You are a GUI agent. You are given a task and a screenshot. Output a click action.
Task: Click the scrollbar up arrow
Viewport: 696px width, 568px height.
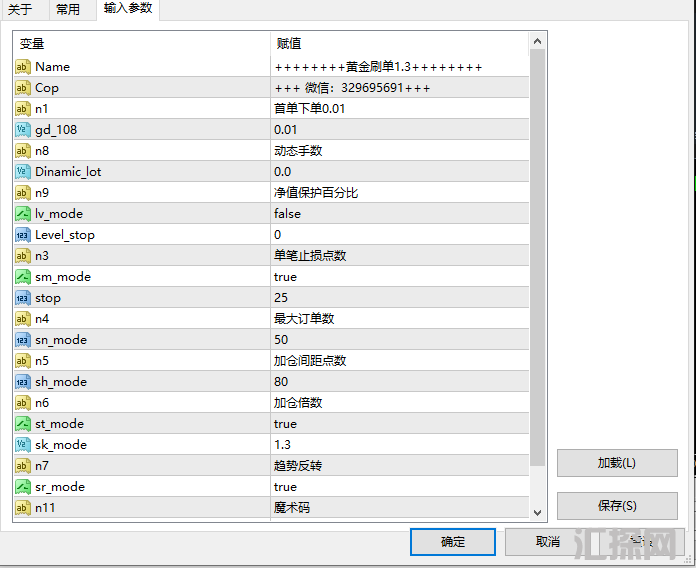pos(538,41)
